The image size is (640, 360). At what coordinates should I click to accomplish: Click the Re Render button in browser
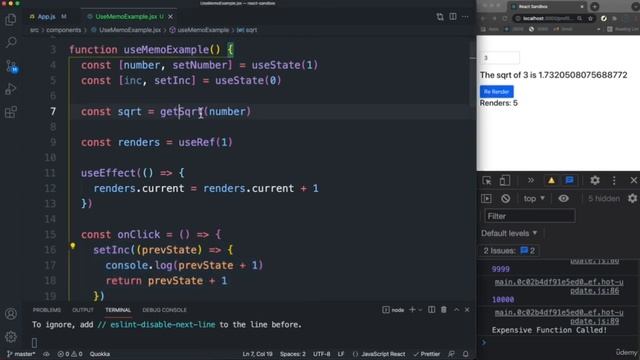point(496,91)
